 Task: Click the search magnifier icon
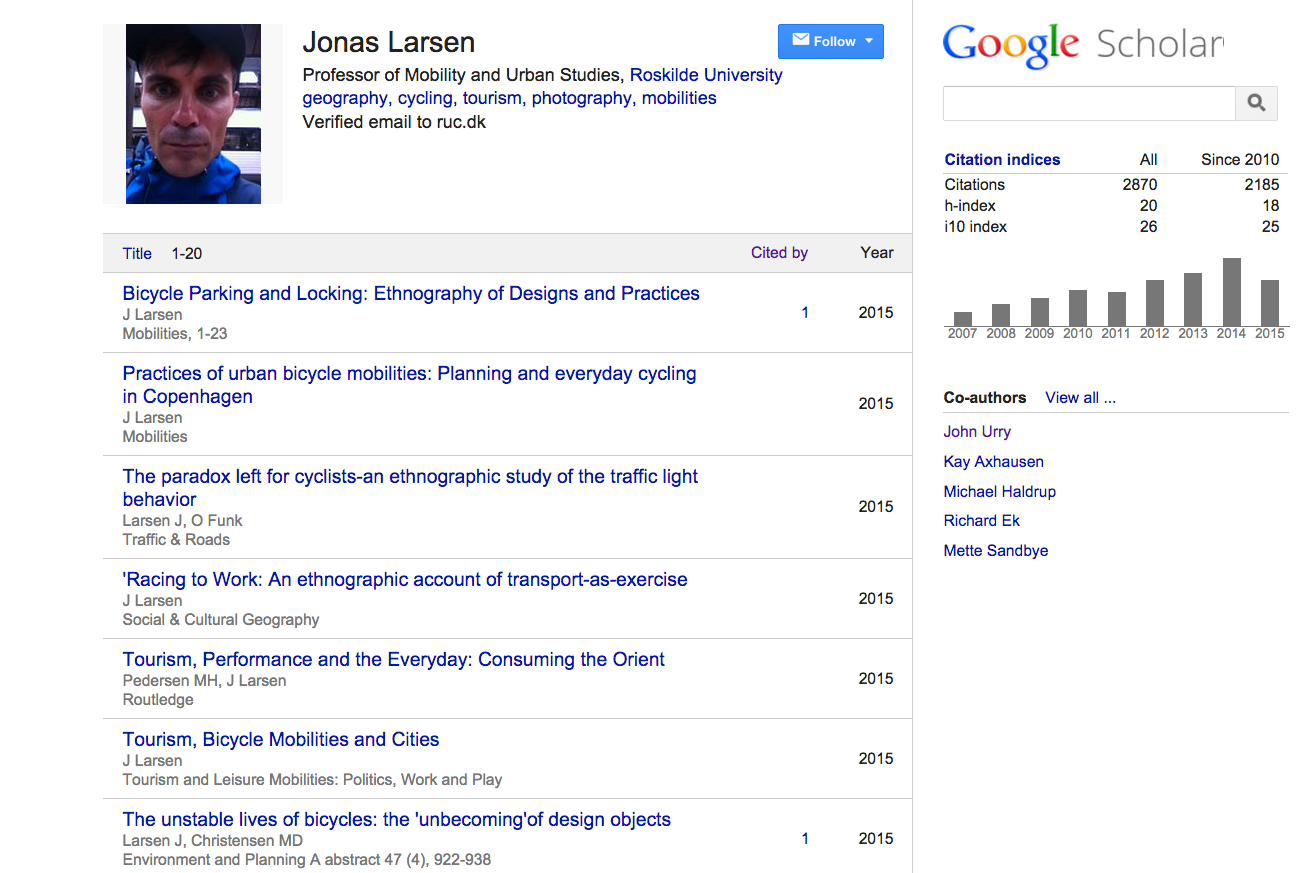click(1256, 103)
